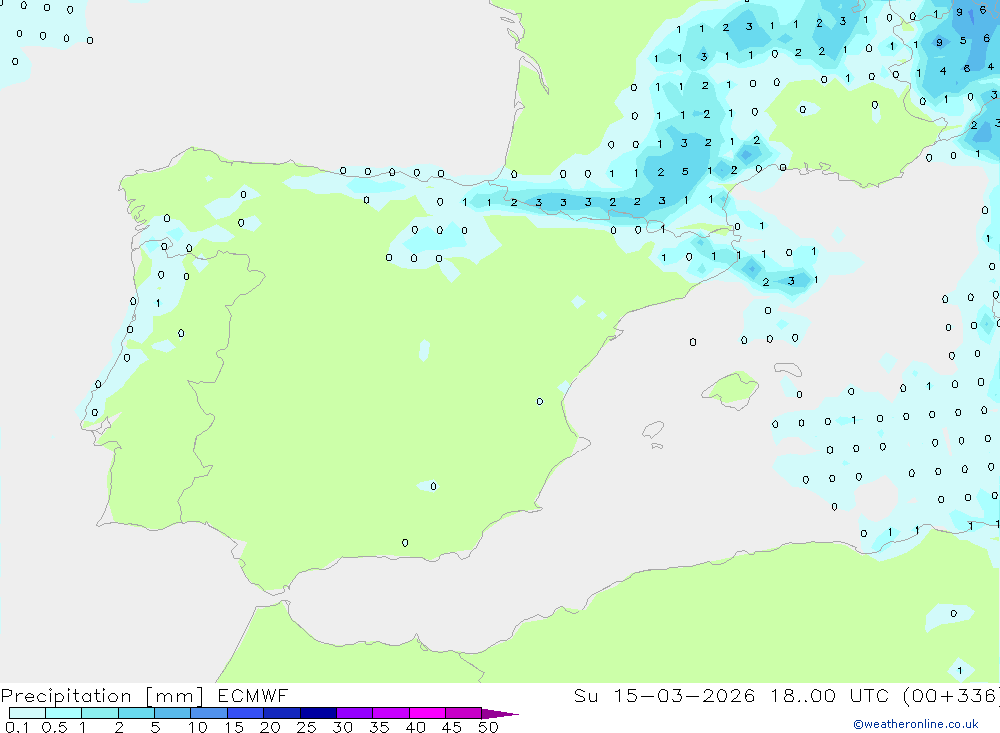The height and width of the screenshot is (733, 1000).
Task: Click the date "15-03-2026"
Action: (684, 695)
